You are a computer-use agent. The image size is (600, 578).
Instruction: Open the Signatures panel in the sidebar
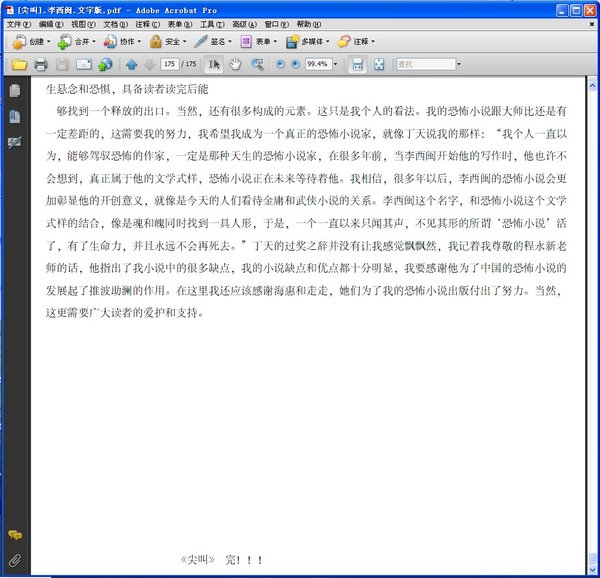15,142
